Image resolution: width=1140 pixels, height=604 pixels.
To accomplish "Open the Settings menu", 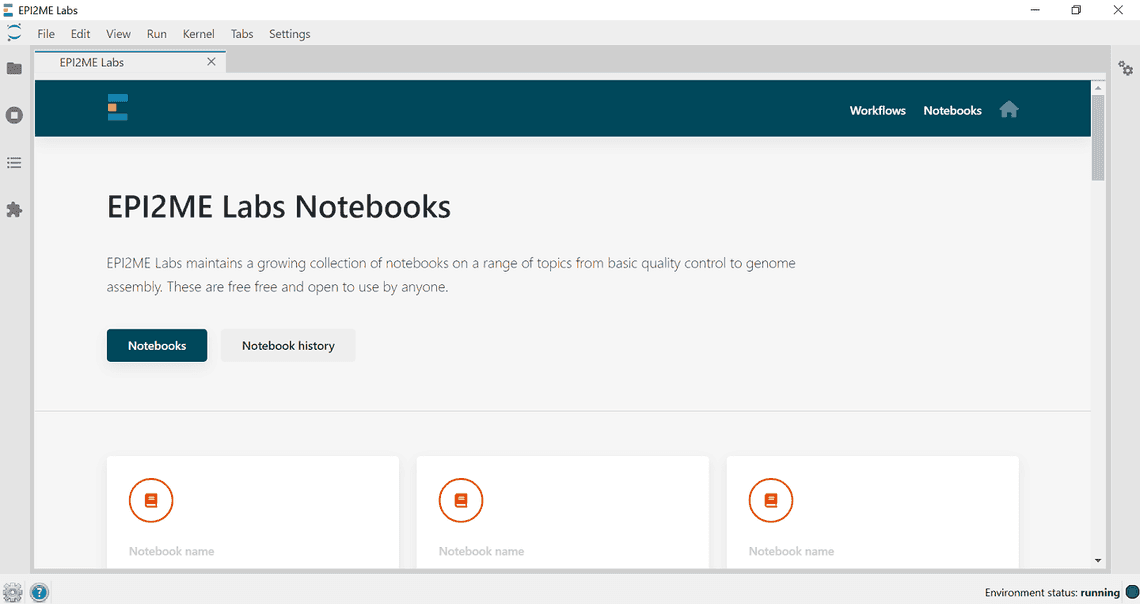I will pos(289,34).
